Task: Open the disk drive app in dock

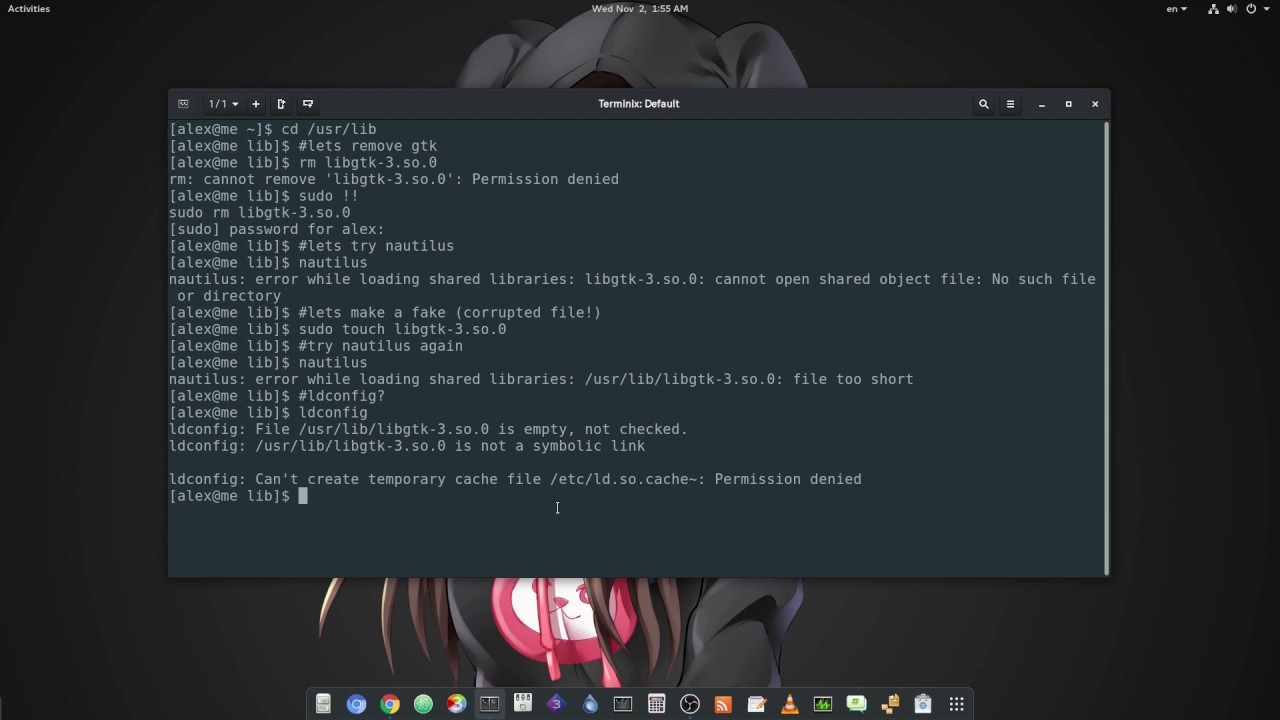Action: [523, 704]
